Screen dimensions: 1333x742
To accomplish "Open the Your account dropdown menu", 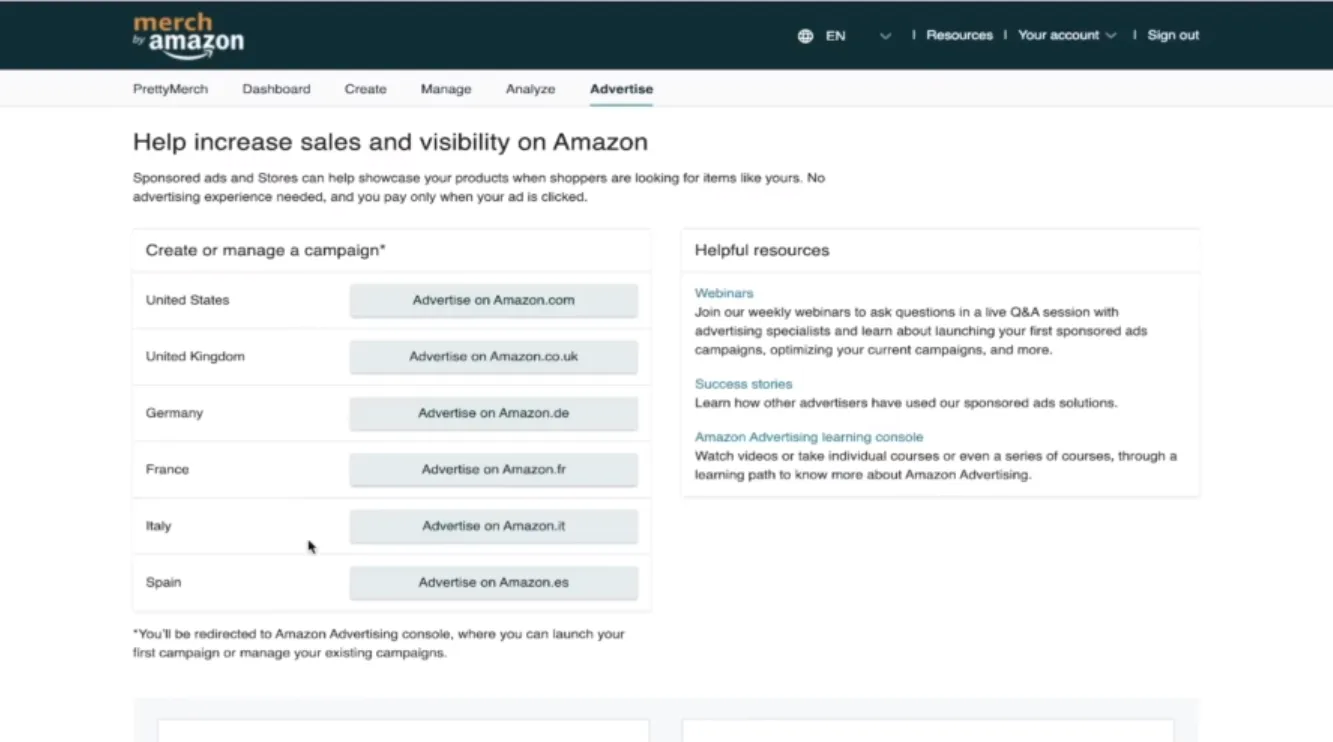I will click(1066, 35).
